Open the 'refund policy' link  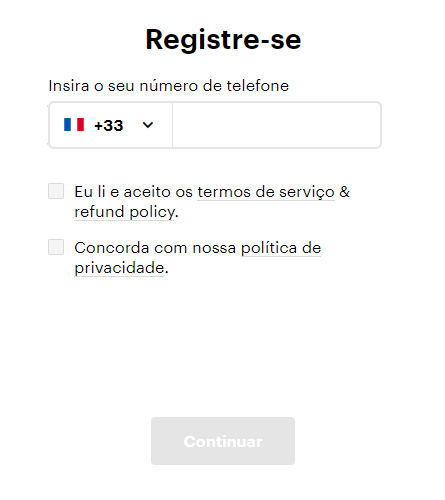[124, 212]
